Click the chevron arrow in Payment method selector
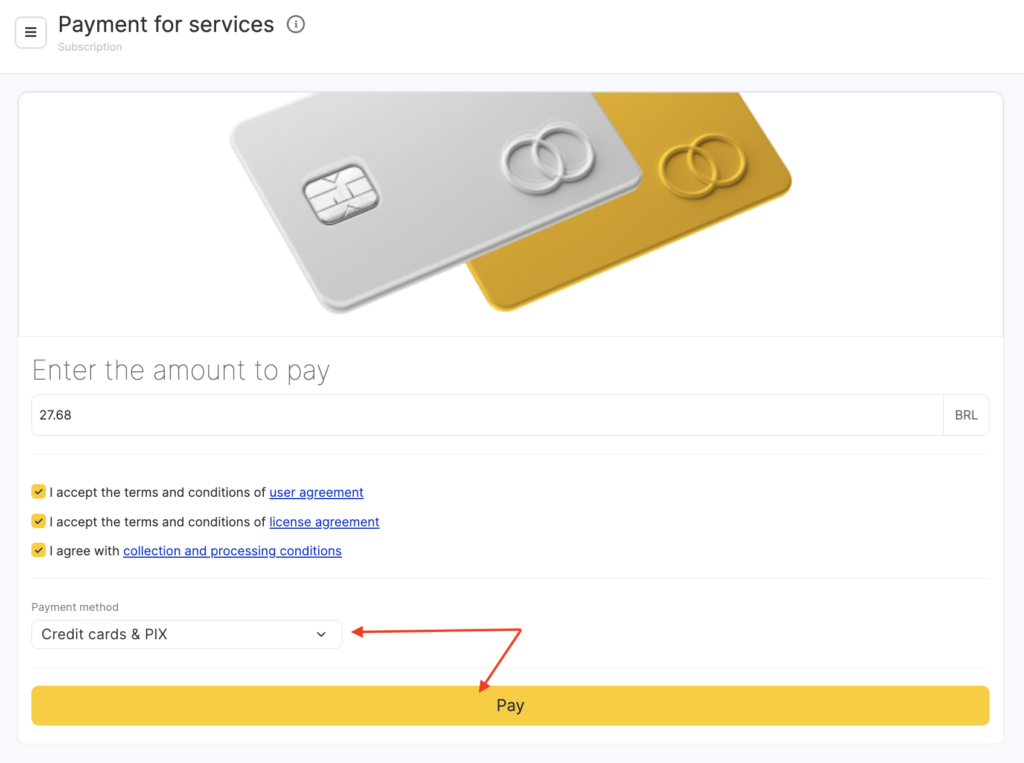This screenshot has width=1024, height=763. click(x=321, y=635)
